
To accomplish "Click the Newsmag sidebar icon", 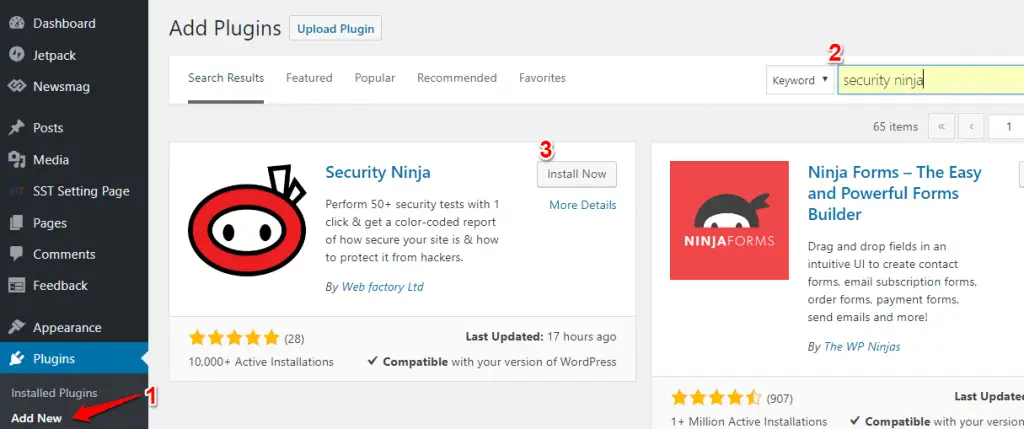I will point(16,86).
